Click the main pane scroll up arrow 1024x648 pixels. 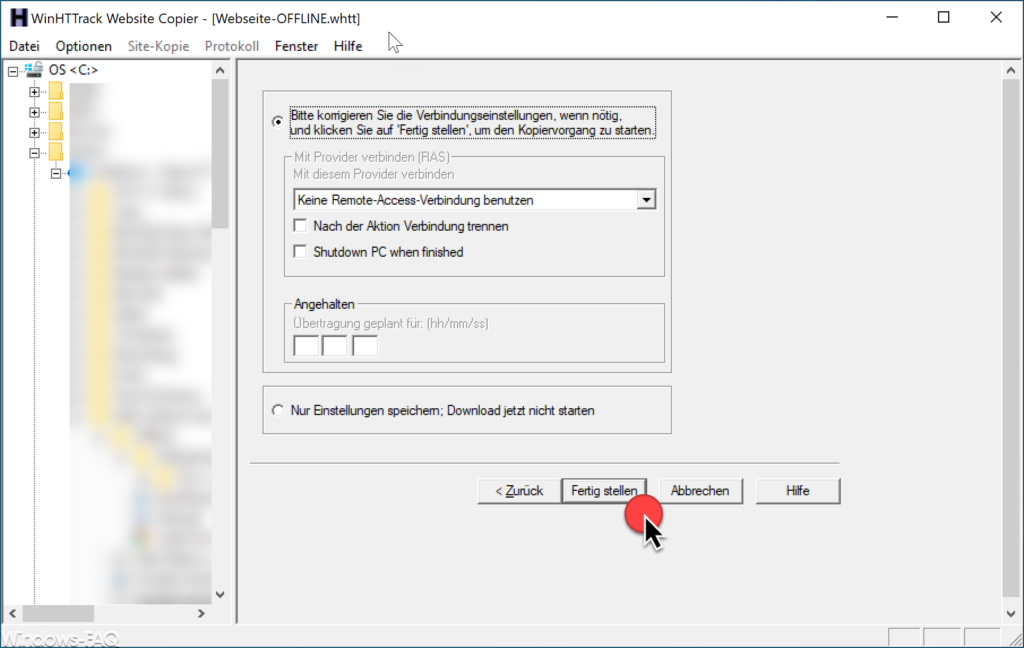tap(1011, 70)
